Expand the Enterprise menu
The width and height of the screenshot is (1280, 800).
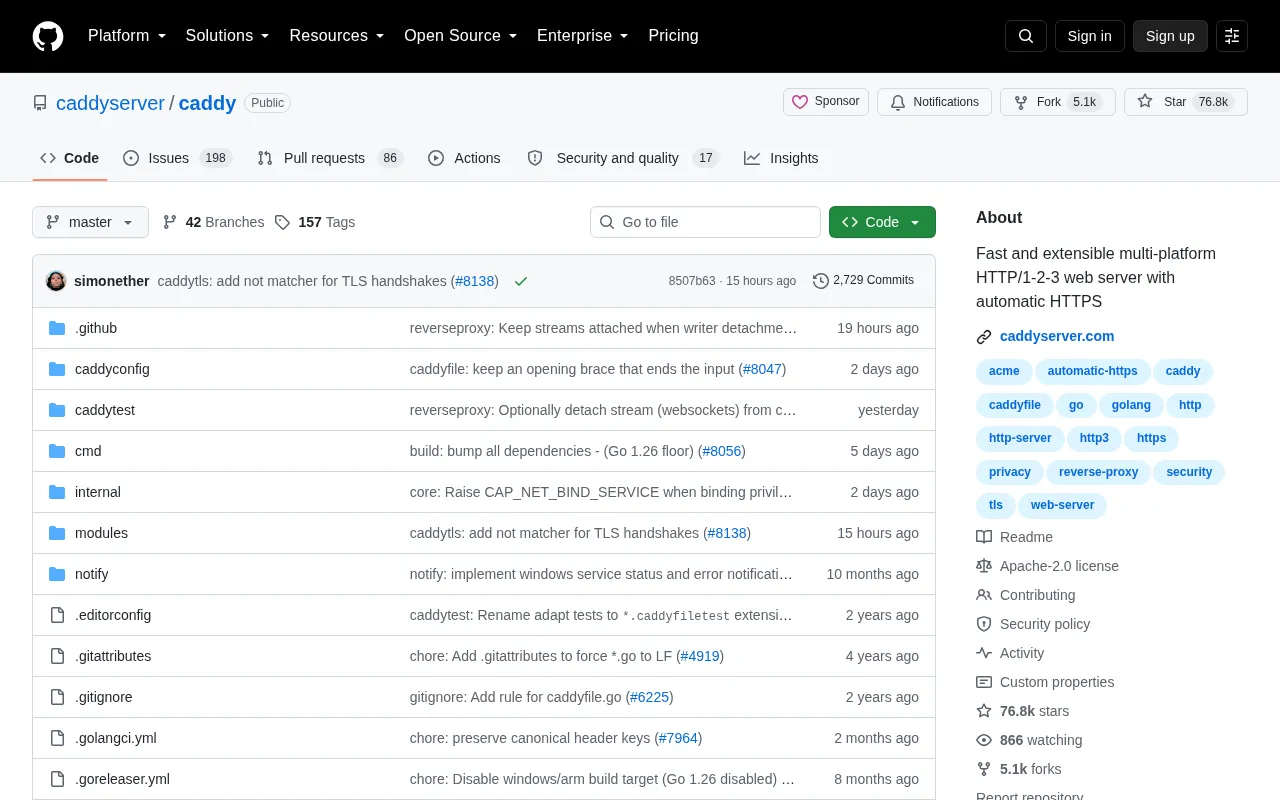point(582,36)
